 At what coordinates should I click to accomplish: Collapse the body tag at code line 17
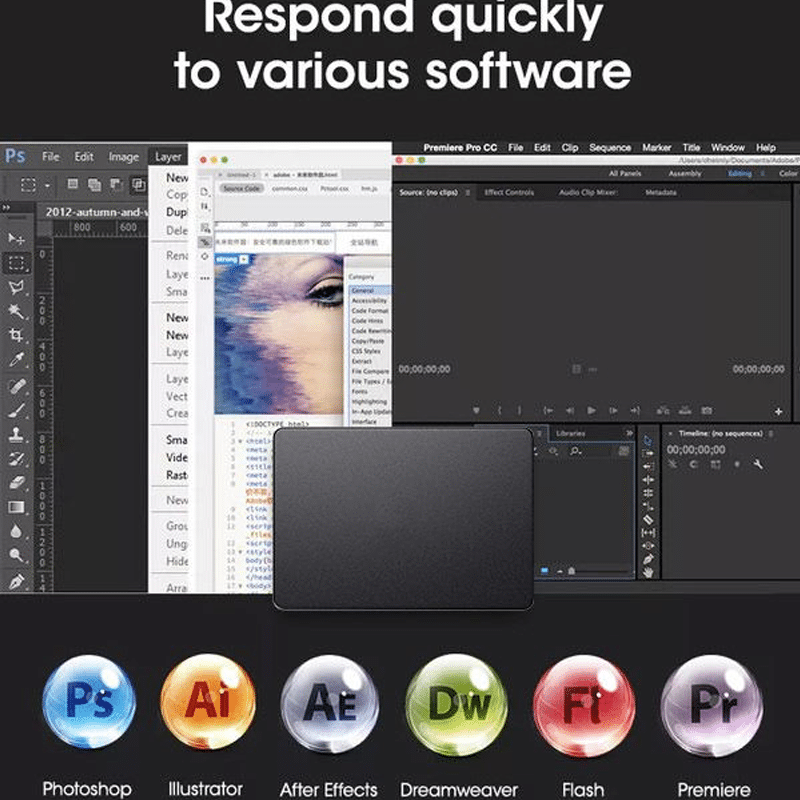coord(240,586)
